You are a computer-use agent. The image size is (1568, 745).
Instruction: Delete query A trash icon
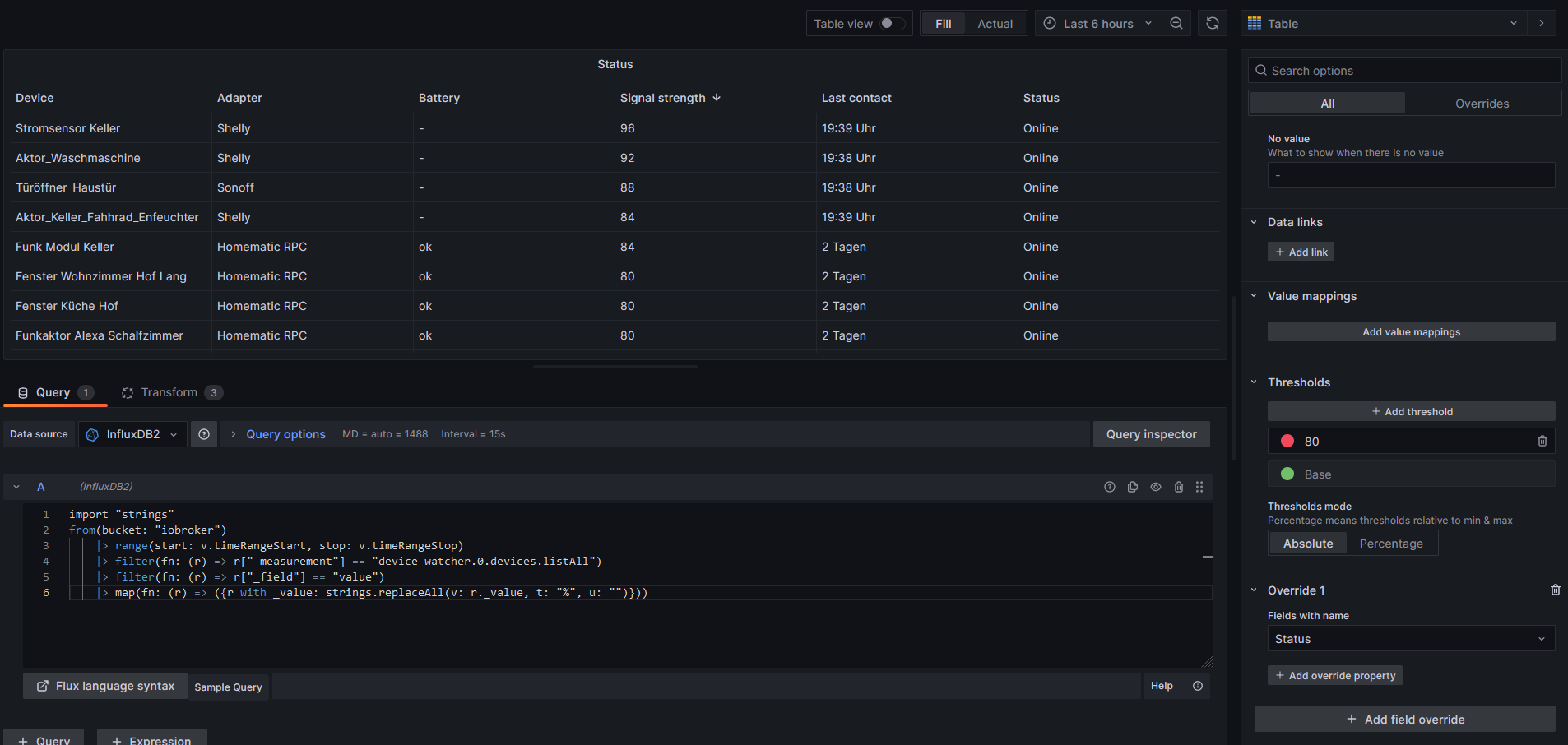1179,487
